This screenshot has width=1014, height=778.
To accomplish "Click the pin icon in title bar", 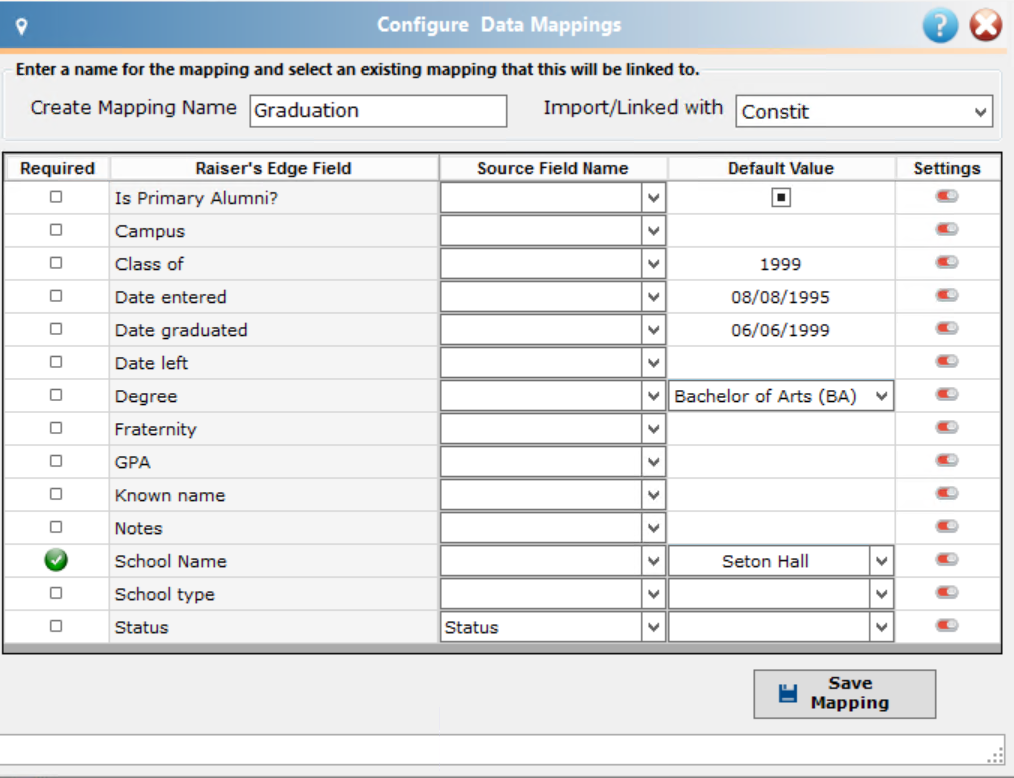I will click(x=21, y=27).
